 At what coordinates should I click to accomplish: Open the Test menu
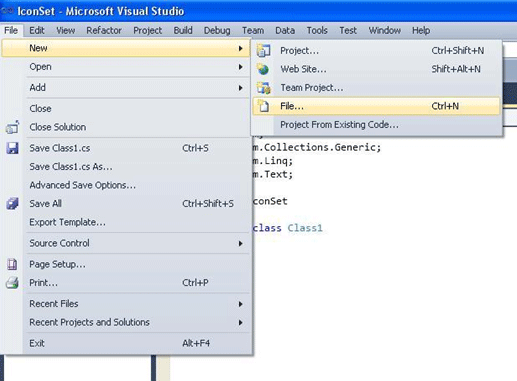point(348,30)
